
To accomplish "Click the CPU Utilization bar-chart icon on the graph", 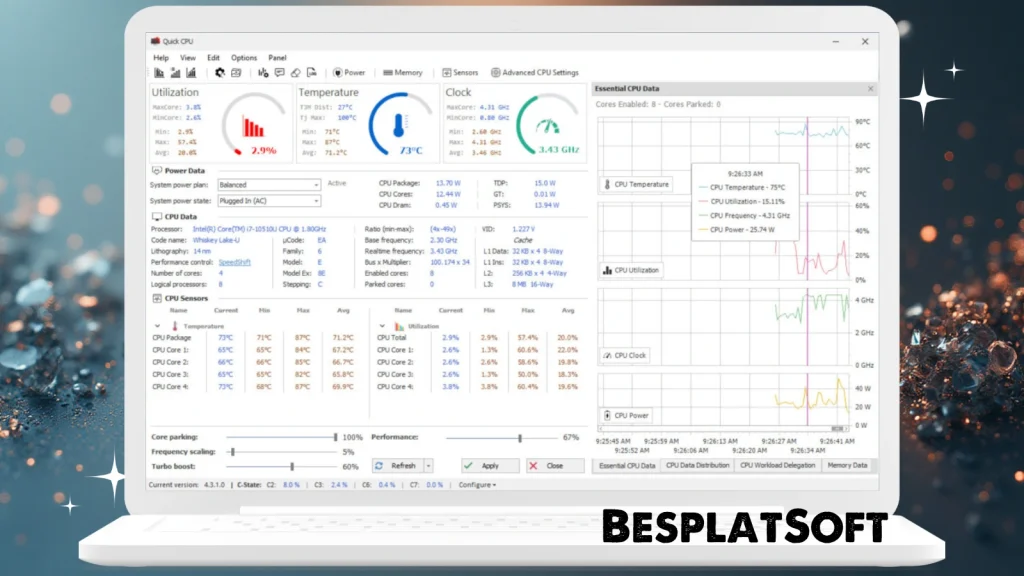I will click(x=607, y=270).
